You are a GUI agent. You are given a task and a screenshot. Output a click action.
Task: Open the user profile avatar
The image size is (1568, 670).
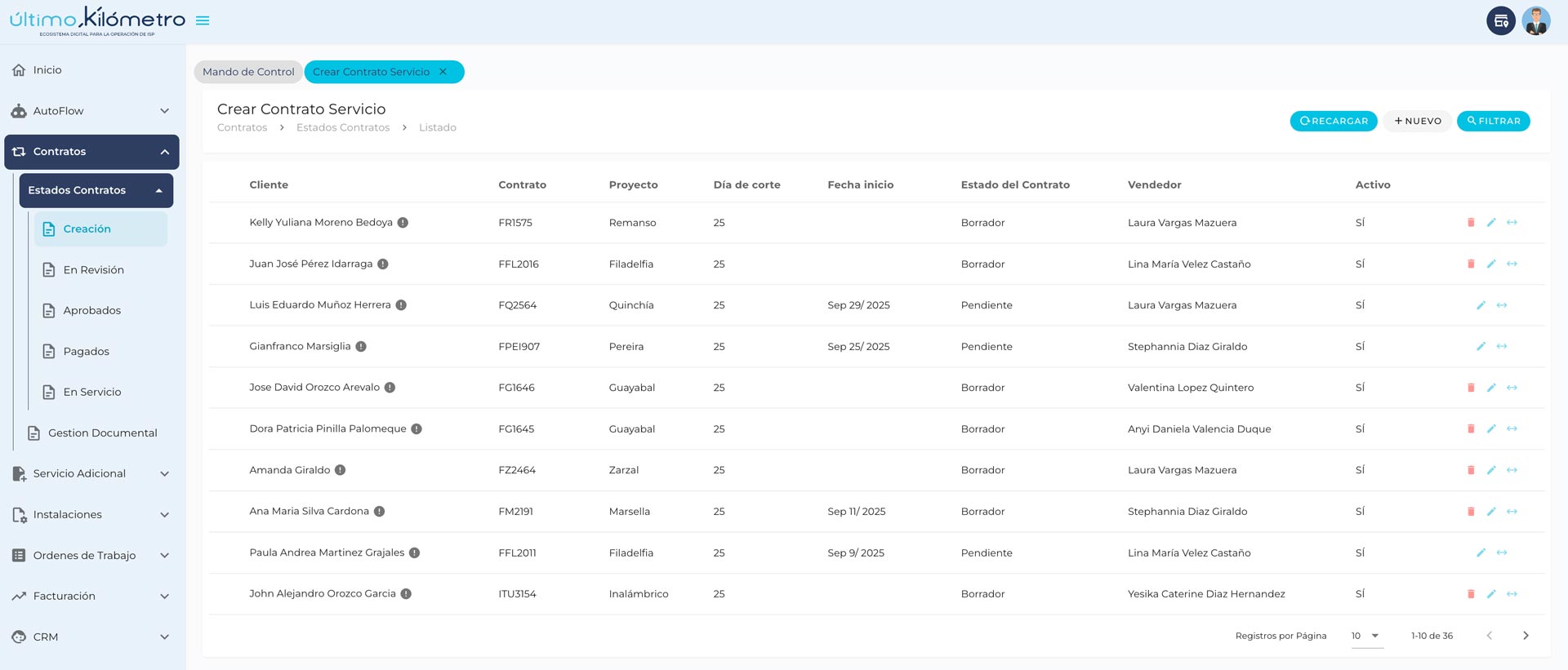coord(1535,21)
